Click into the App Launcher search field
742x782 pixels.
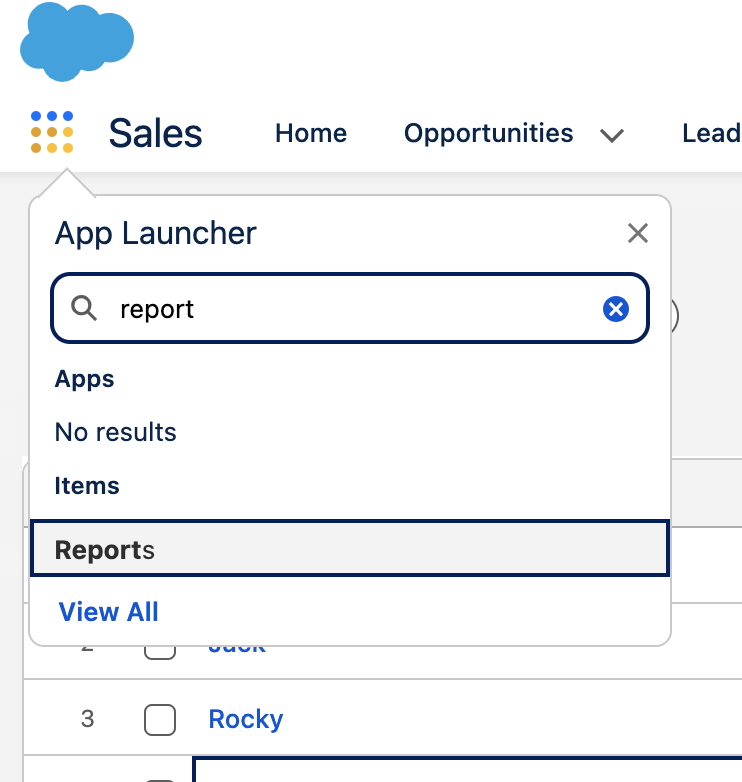[350, 308]
